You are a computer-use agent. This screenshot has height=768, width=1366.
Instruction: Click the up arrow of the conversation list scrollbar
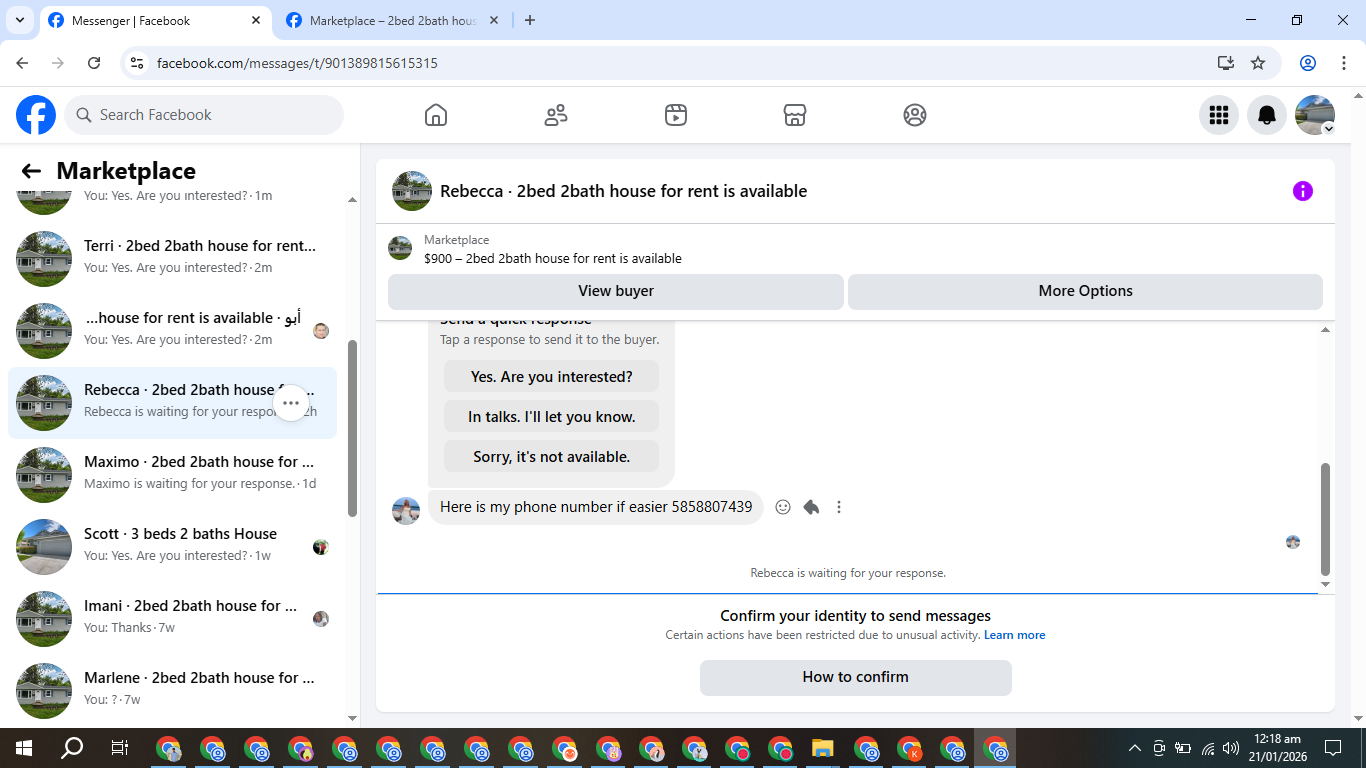(352, 199)
